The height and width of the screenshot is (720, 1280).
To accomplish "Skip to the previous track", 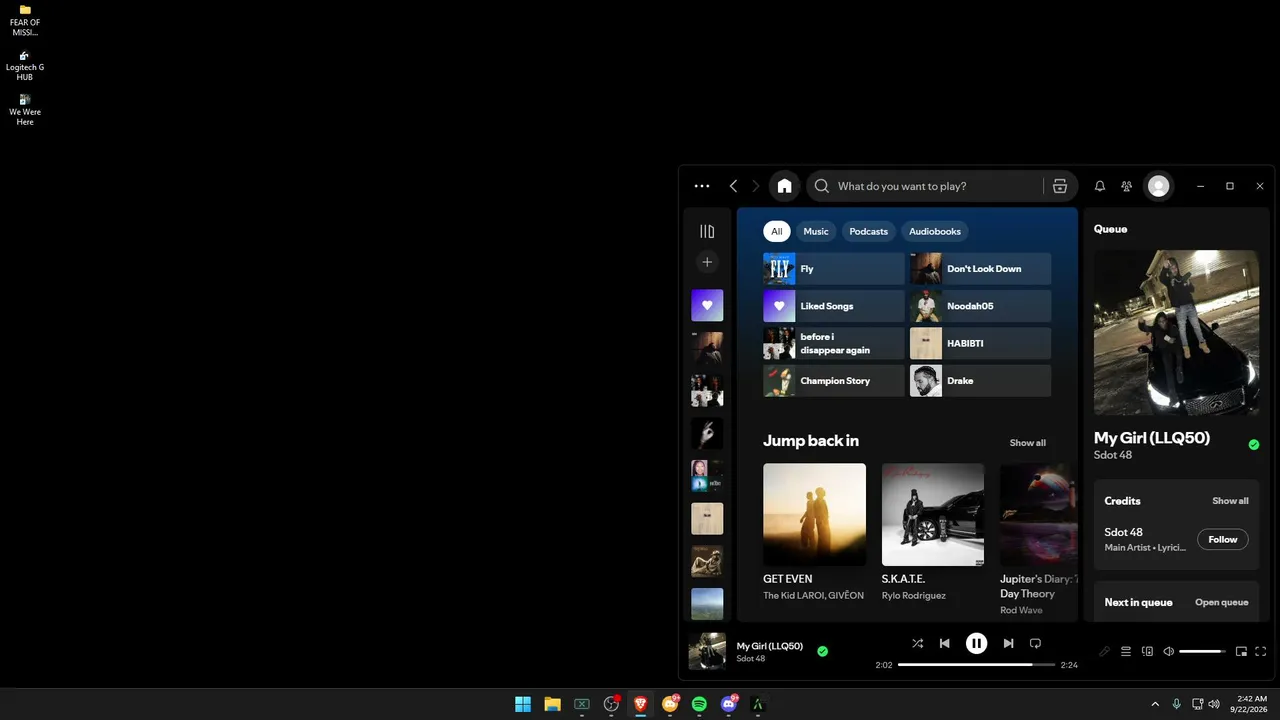I will 945,644.
